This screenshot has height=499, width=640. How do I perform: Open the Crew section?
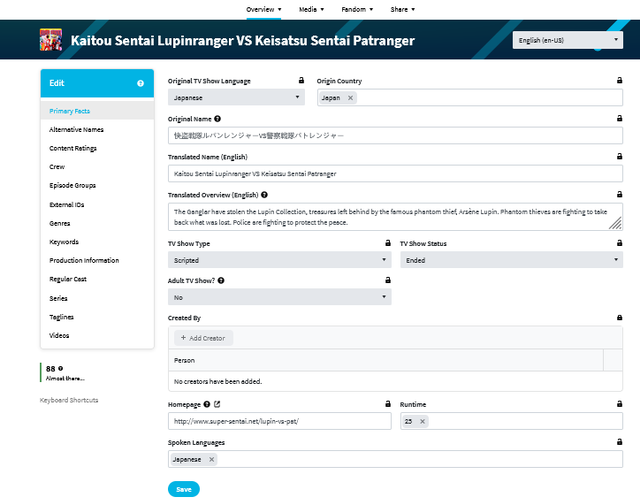point(57,166)
